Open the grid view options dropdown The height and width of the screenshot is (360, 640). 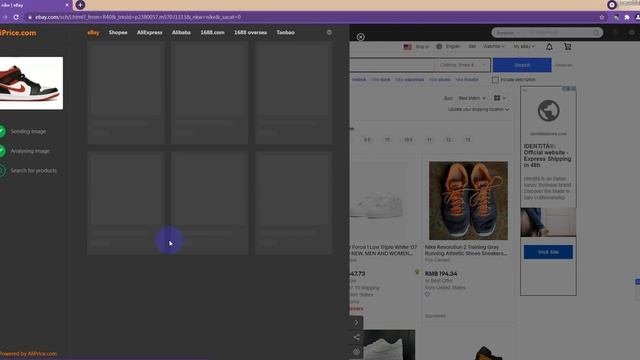(x=500, y=98)
